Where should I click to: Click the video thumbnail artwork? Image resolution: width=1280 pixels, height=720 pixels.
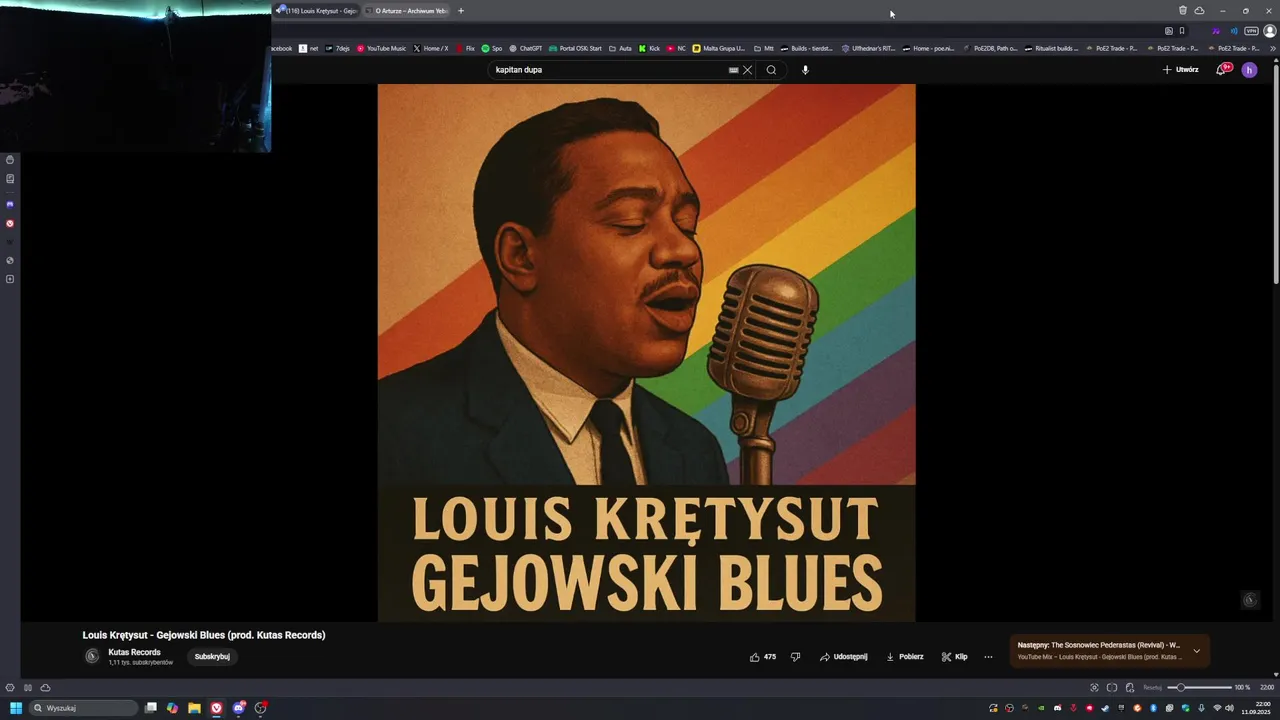pyautogui.click(x=646, y=353)
